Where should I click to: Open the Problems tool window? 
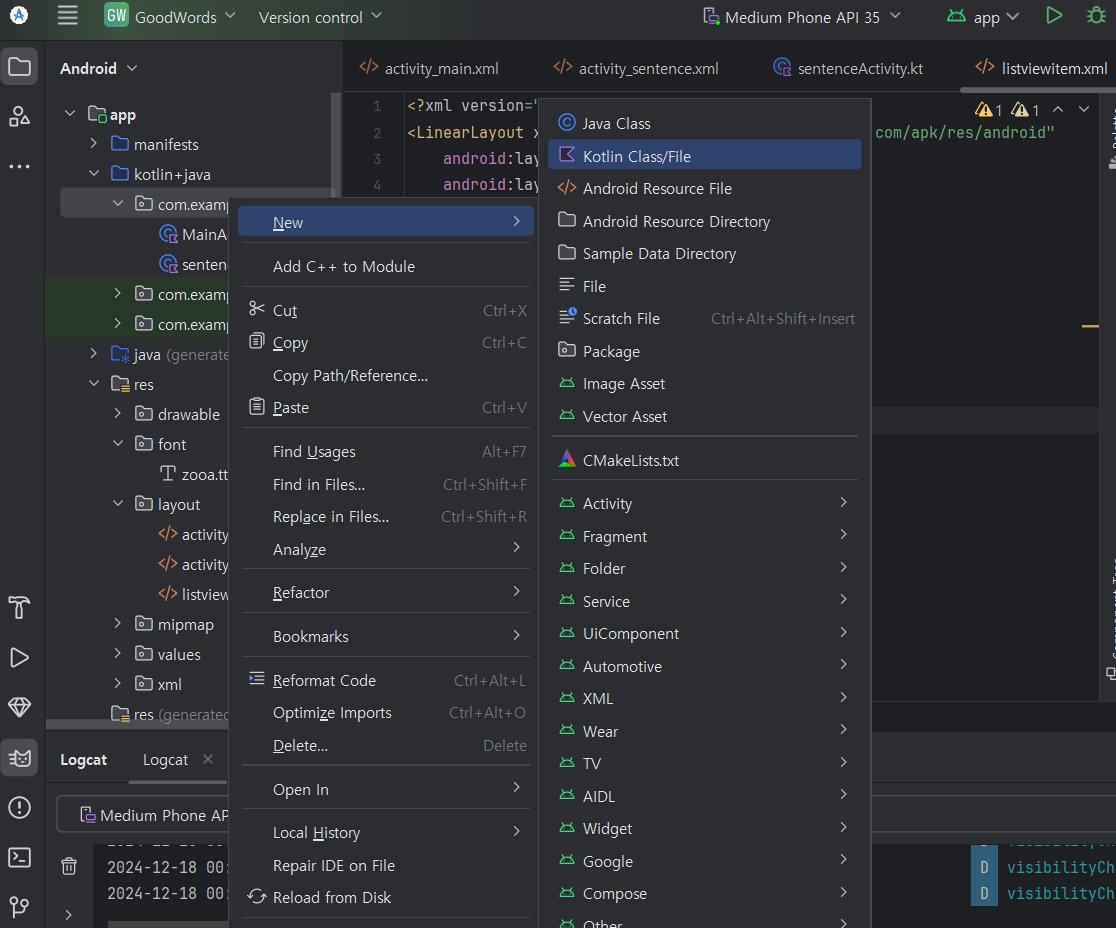tap(19, 808)
